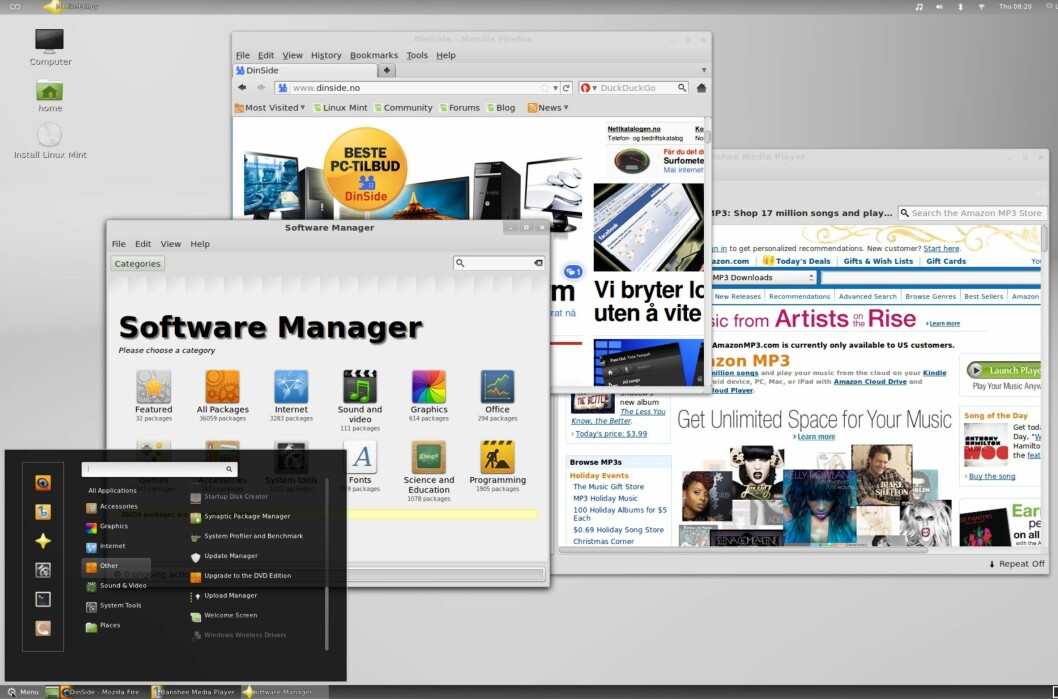Open the Software Manager View menu
Image resolution: width=1058 pixels, height=699 pixels.
click(x=171, y=244)
